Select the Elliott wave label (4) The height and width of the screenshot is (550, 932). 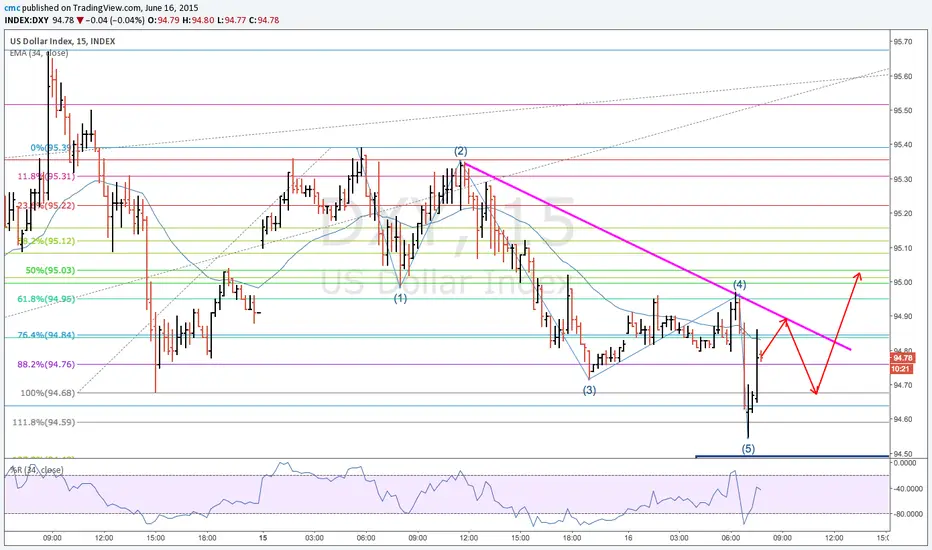click(x=739, y=284)
